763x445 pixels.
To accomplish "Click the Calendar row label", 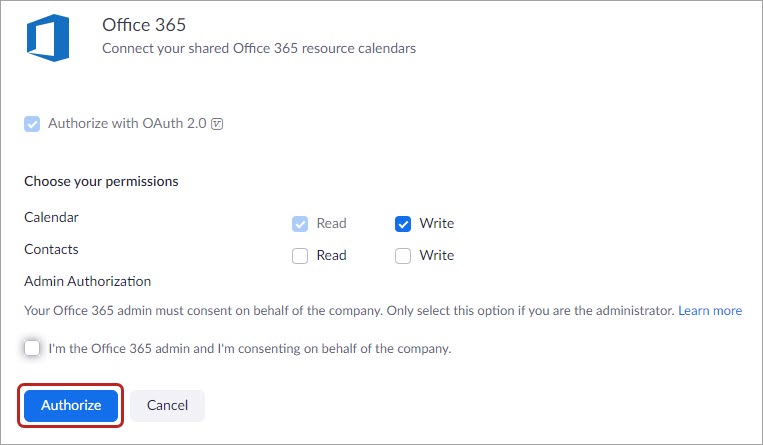I will point(51,217).
